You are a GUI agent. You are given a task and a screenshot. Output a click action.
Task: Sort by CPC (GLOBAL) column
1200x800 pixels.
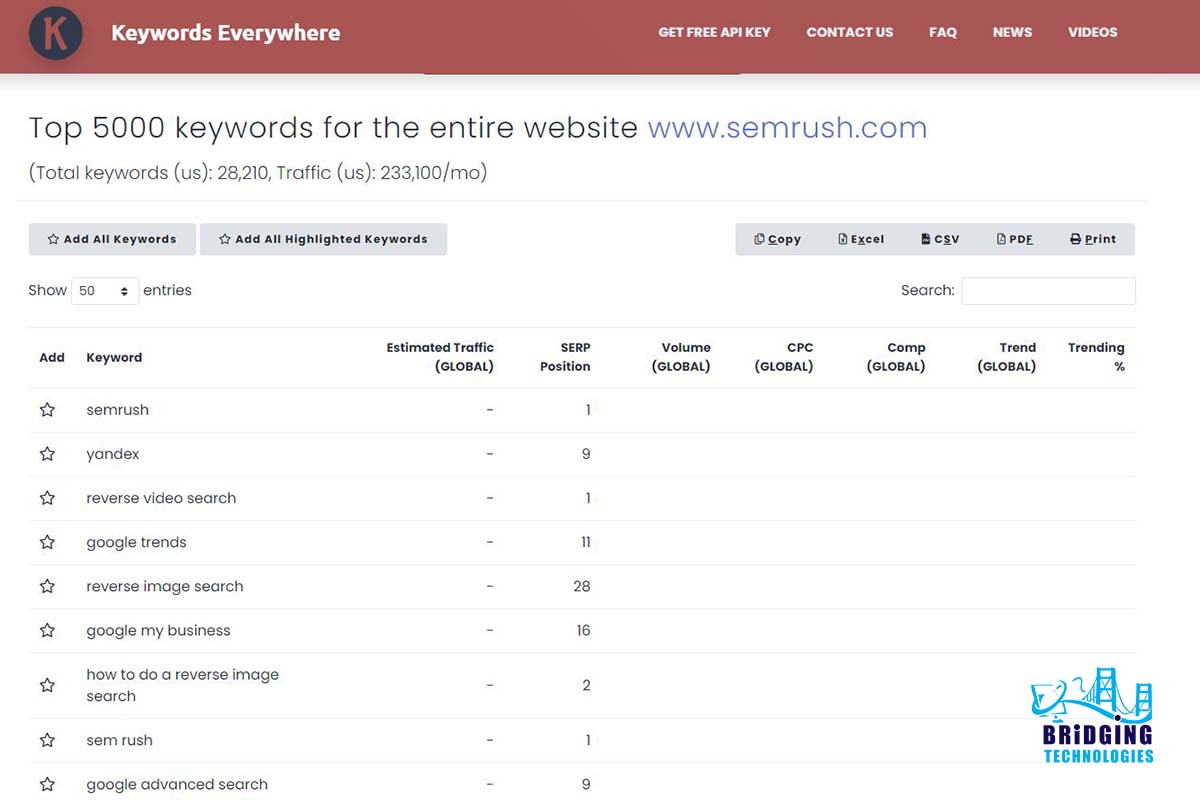(x=784, y=357)
